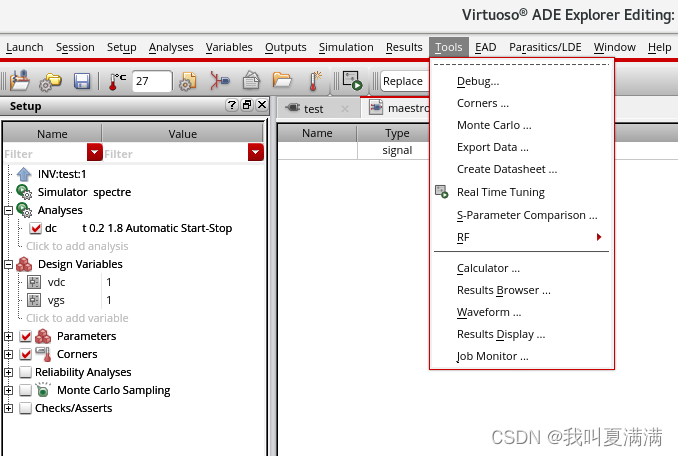Collapse the Design Variables tree node

click(8, 265)
